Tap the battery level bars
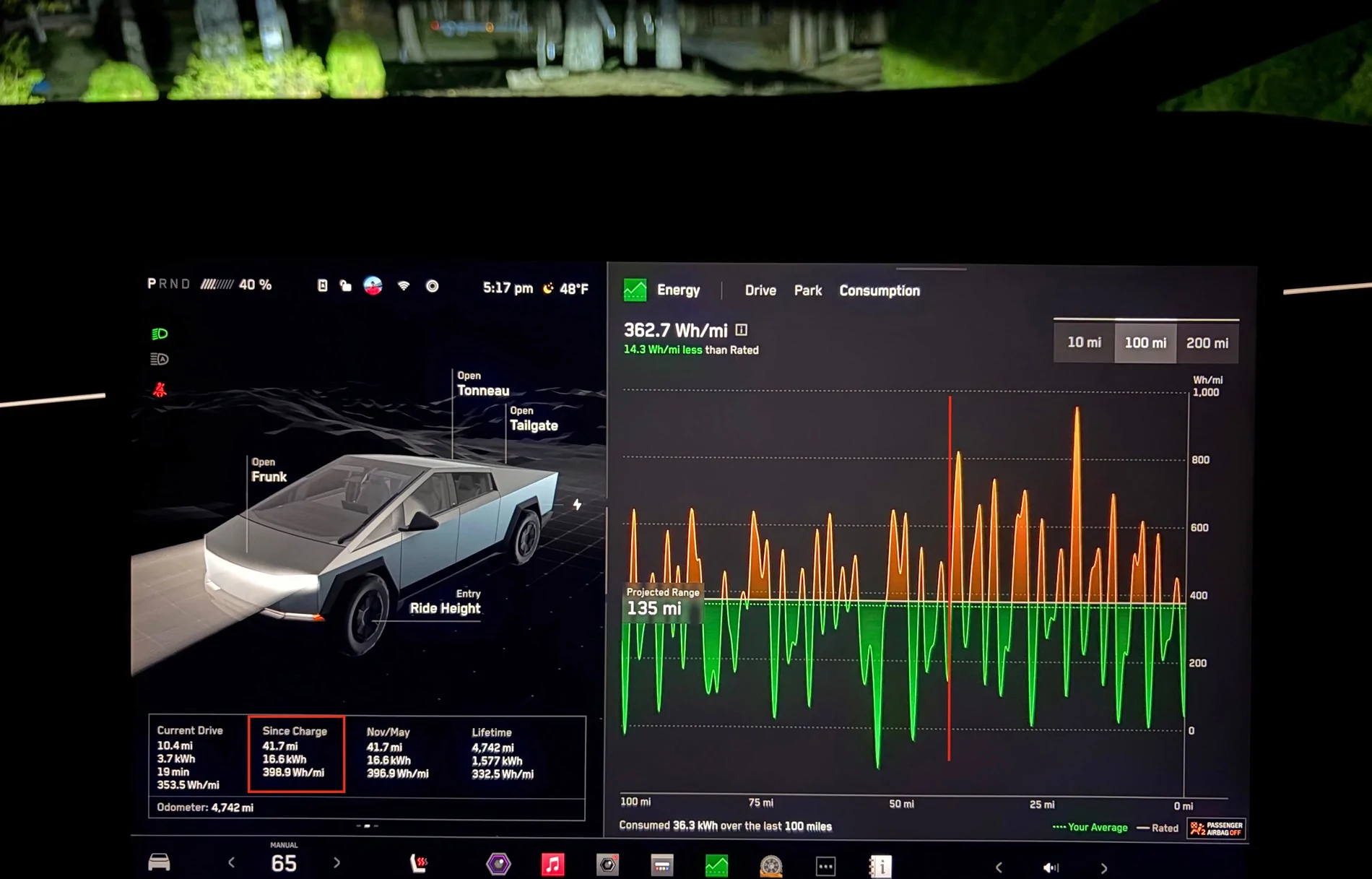The width and height of the screenshot is (1372, 879). [x=217, y=285]
